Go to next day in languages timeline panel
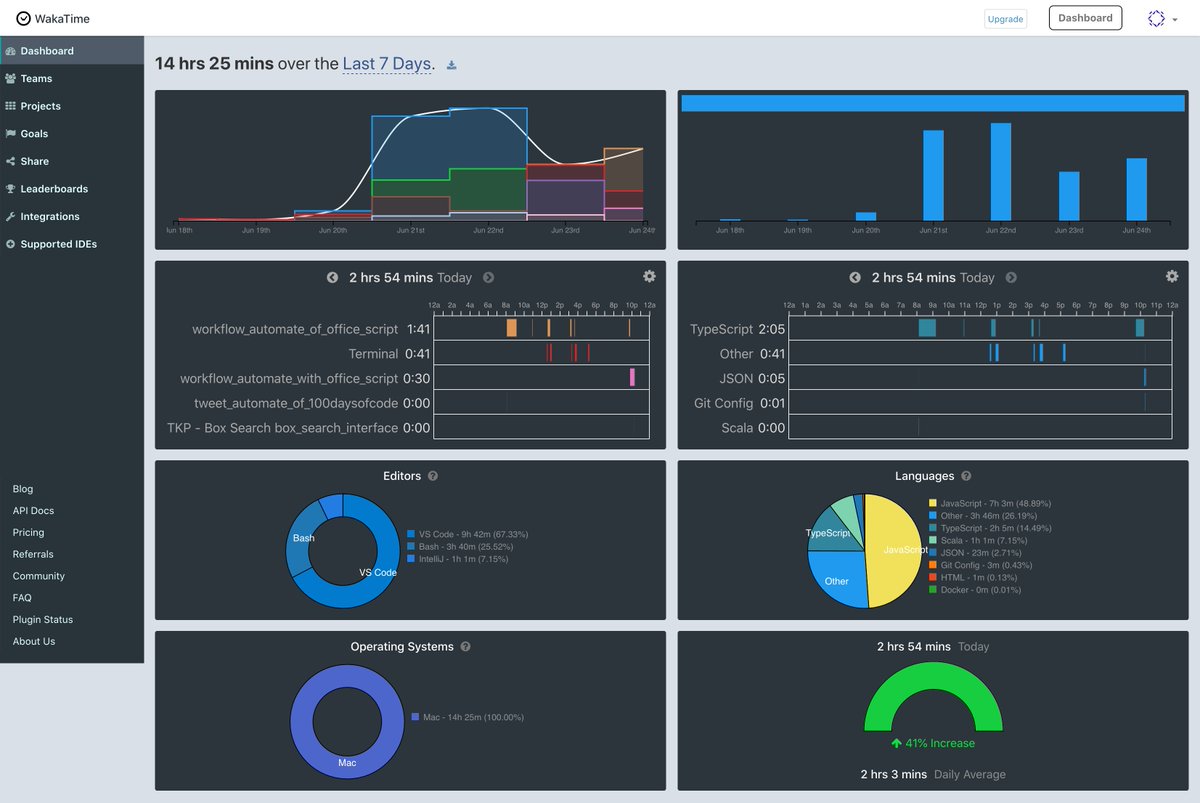The width and height of the screenshot is (1200, 803). click(1011, 277)
